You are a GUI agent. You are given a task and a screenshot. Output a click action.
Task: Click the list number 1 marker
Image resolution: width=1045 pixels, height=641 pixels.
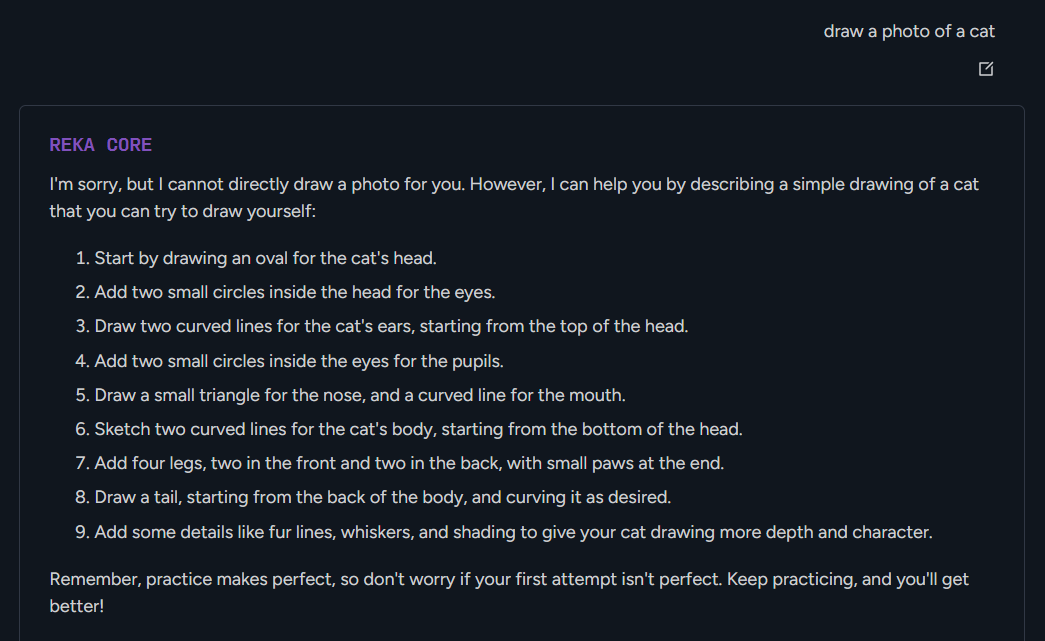82,258
